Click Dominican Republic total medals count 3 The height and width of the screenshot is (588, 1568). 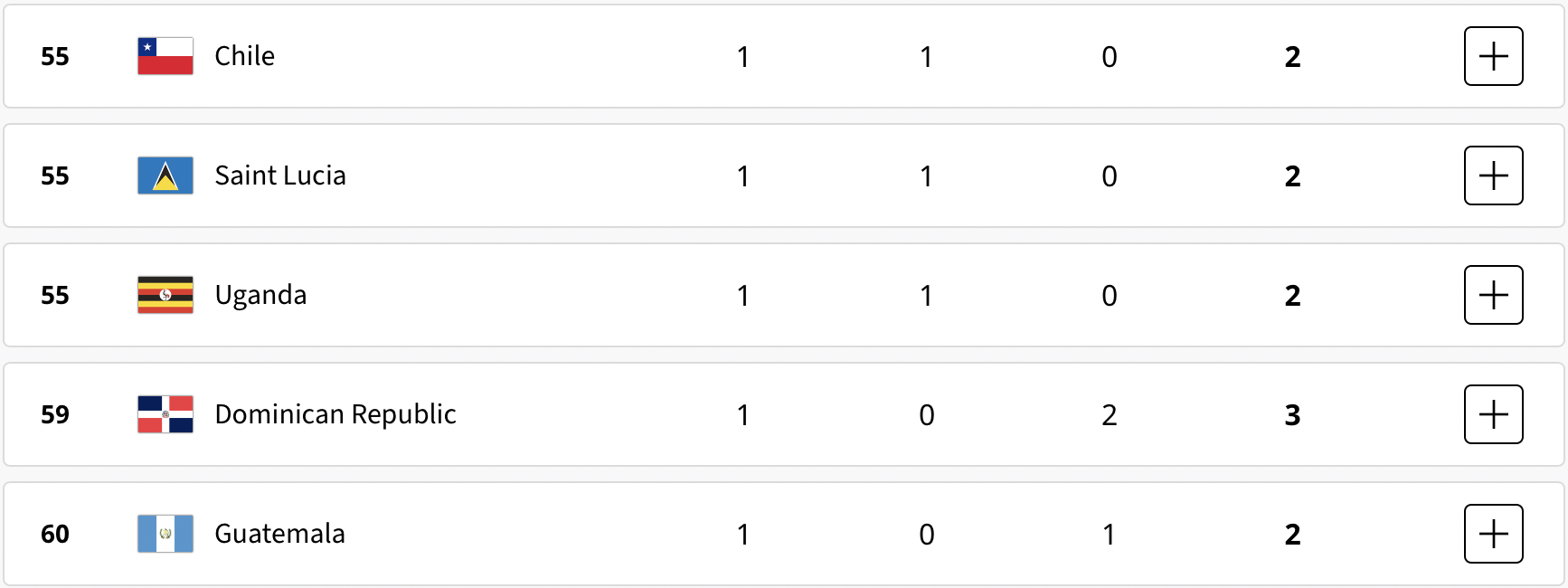tap(1292, 415)
